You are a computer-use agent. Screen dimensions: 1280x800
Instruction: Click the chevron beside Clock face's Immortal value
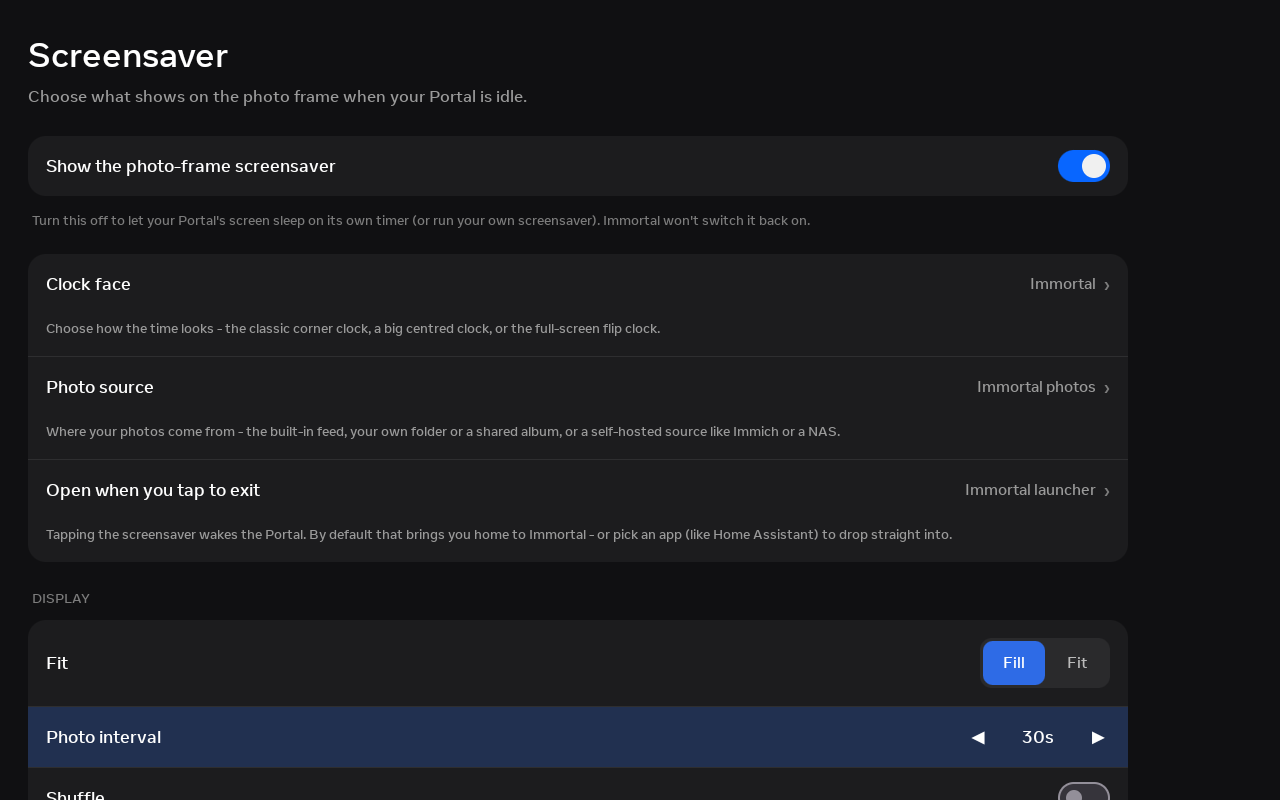[1107, 285]
